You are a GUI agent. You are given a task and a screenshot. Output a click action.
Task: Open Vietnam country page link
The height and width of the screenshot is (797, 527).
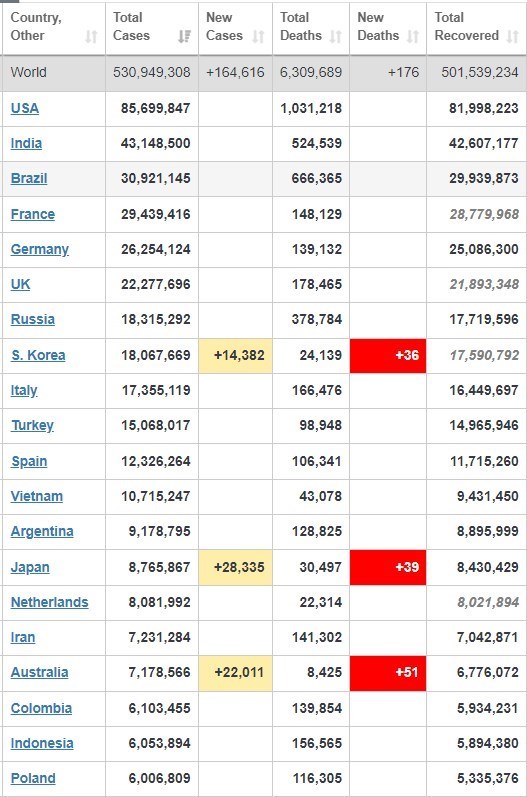(37, 497)
